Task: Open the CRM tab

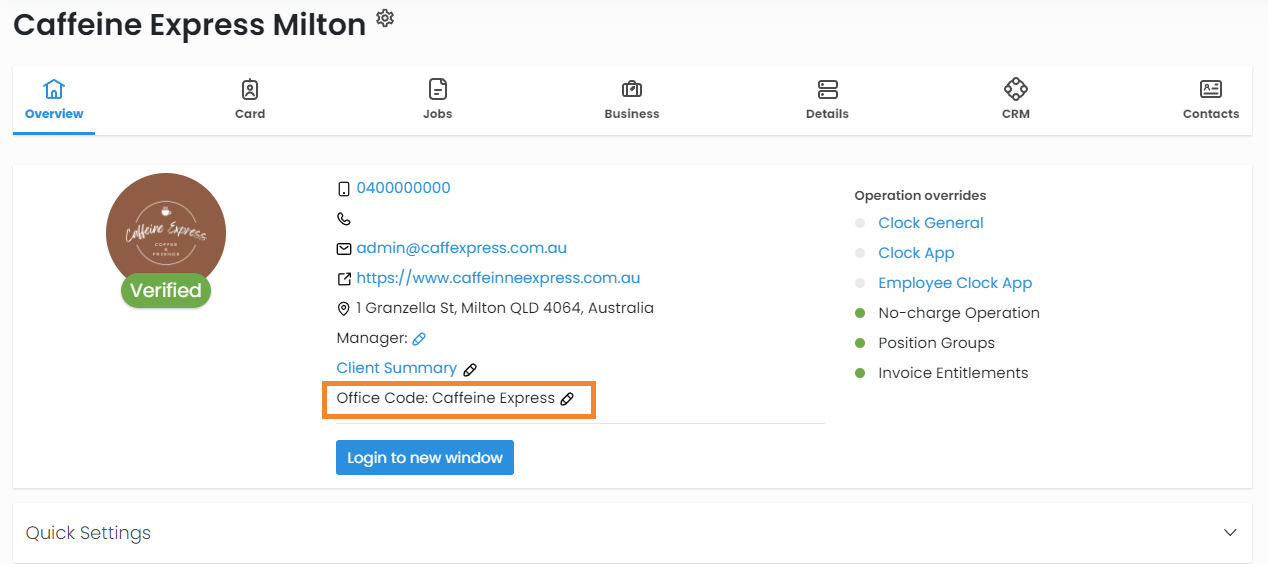Action: click(1015, 100)
